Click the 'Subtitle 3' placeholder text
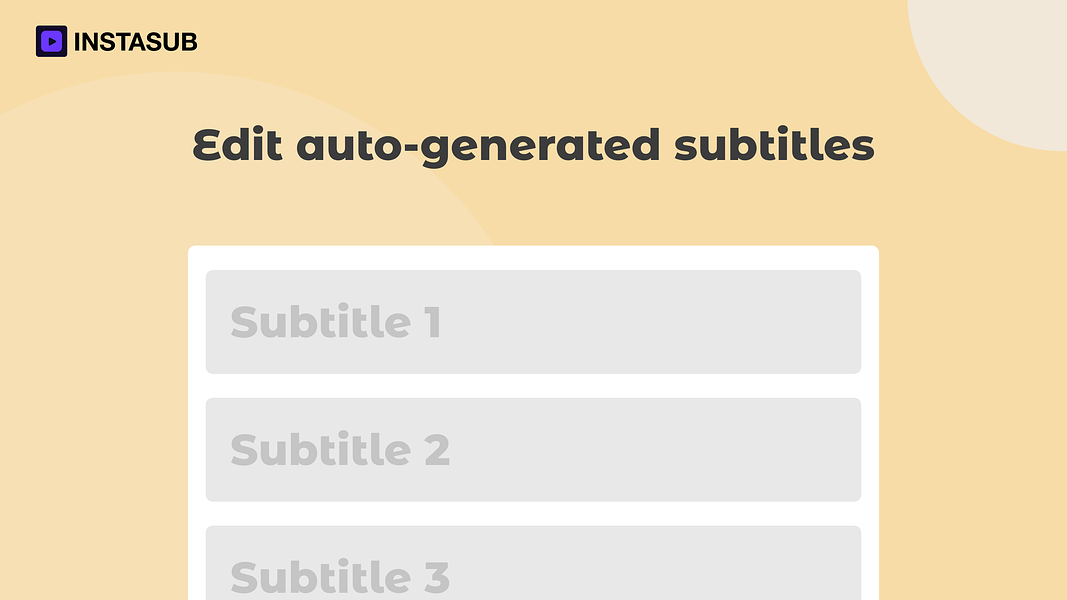Viewport: 1067px width, 600px height. [x=340, y=577]
